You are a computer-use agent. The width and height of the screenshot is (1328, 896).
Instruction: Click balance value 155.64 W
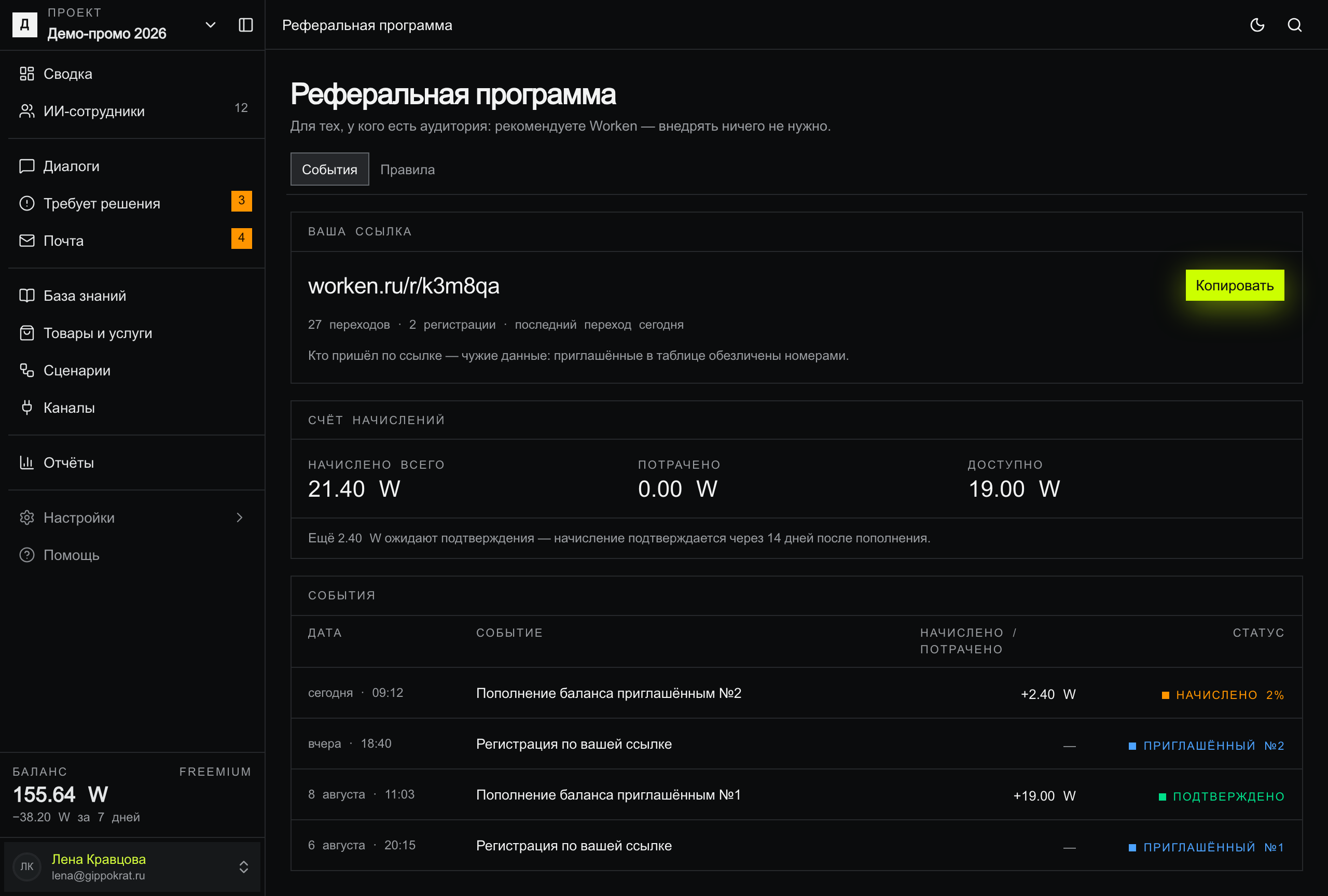[61, 794]
